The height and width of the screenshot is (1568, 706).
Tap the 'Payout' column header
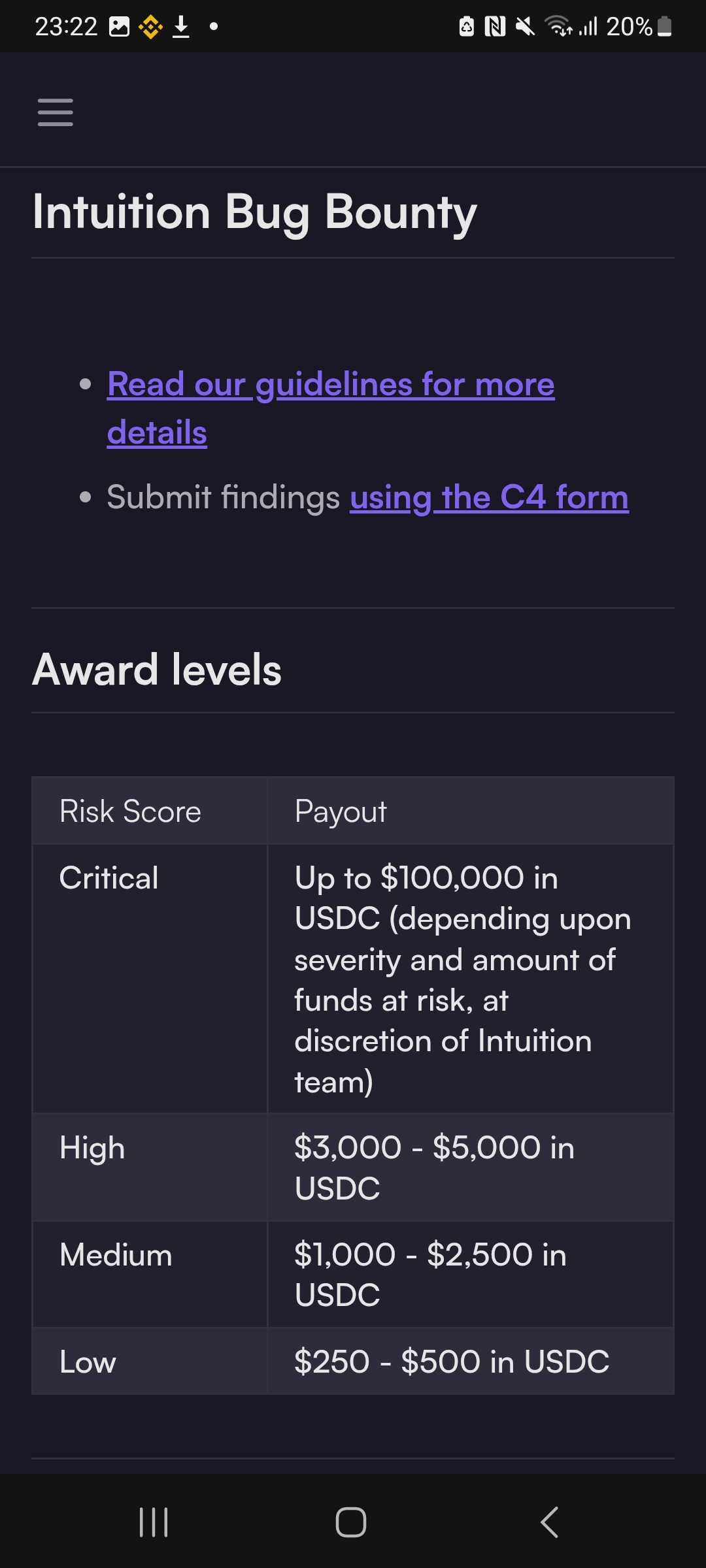point(341,811)
